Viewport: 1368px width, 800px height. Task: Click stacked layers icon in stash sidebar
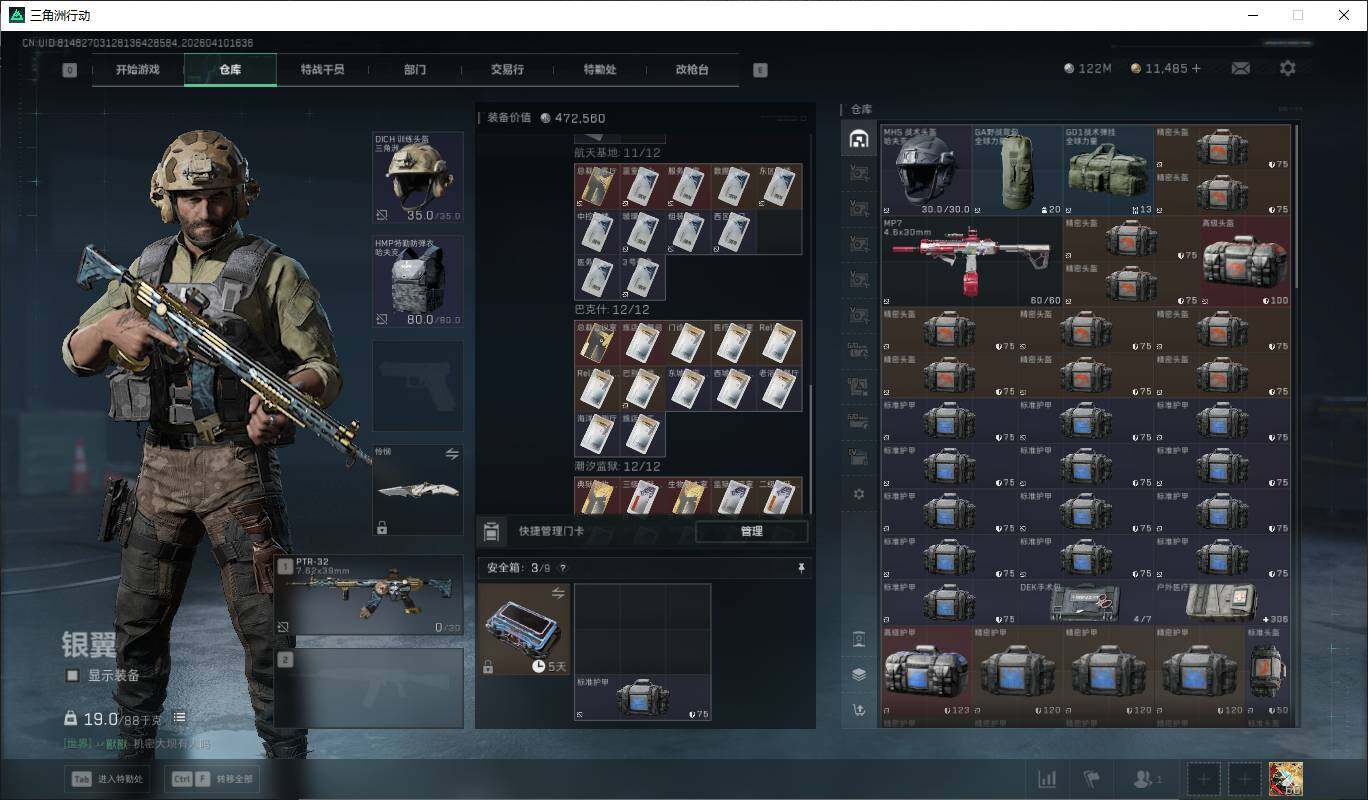tap(858, 674)
